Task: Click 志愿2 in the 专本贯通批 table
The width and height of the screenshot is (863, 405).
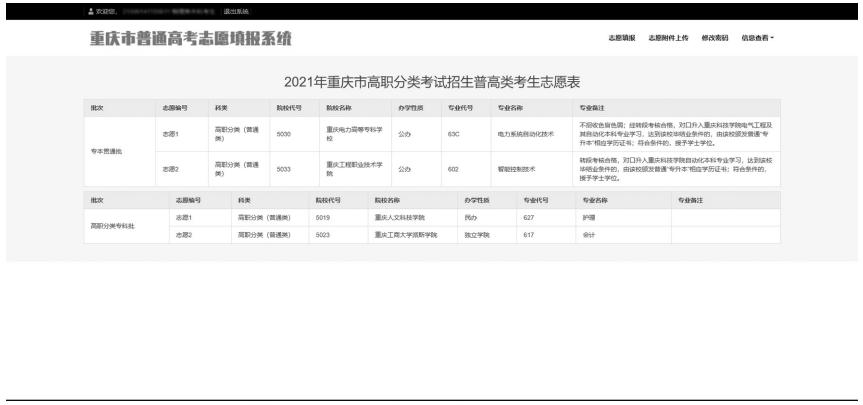Action: [x=170, y=169]
